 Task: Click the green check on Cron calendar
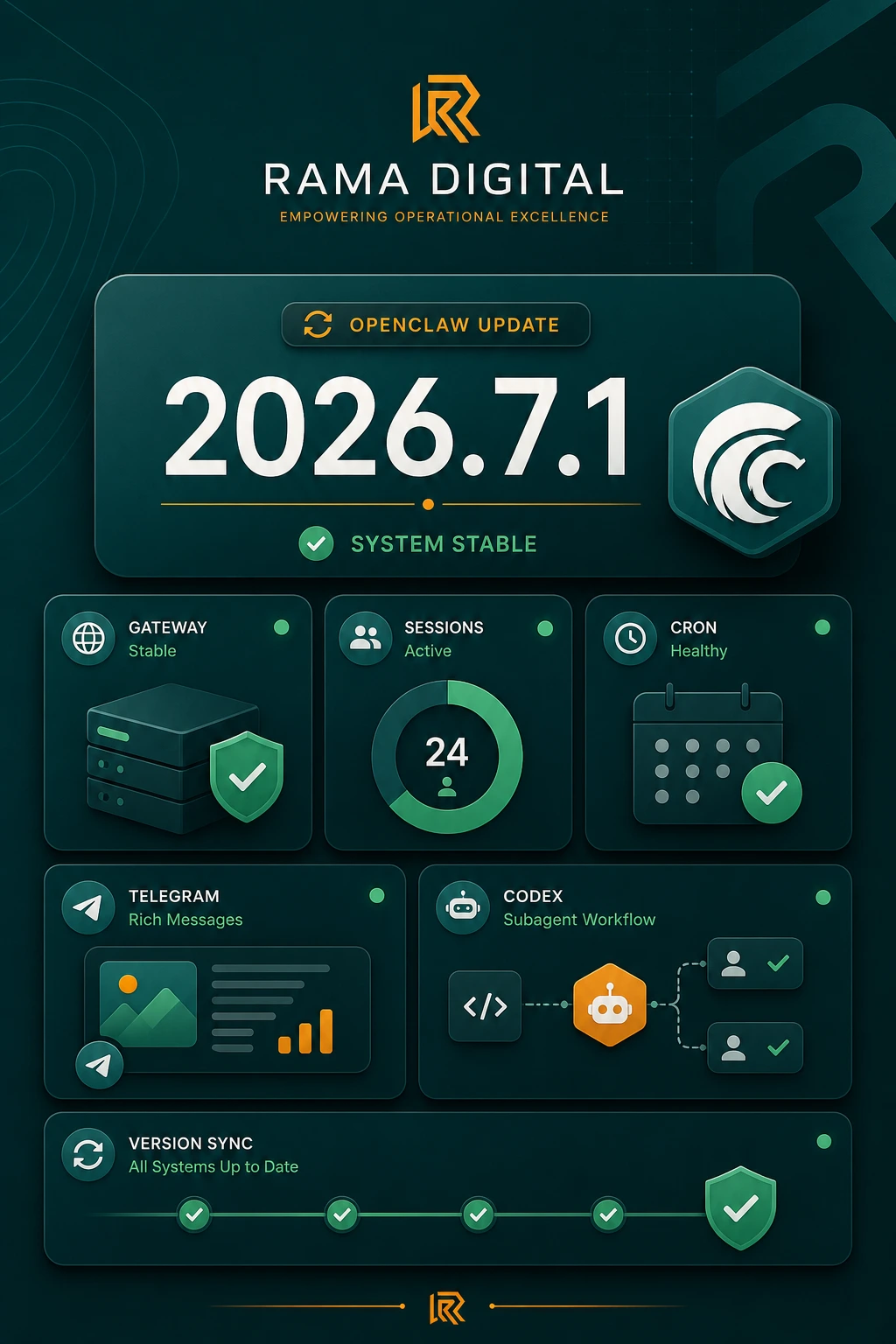(772, 793)
